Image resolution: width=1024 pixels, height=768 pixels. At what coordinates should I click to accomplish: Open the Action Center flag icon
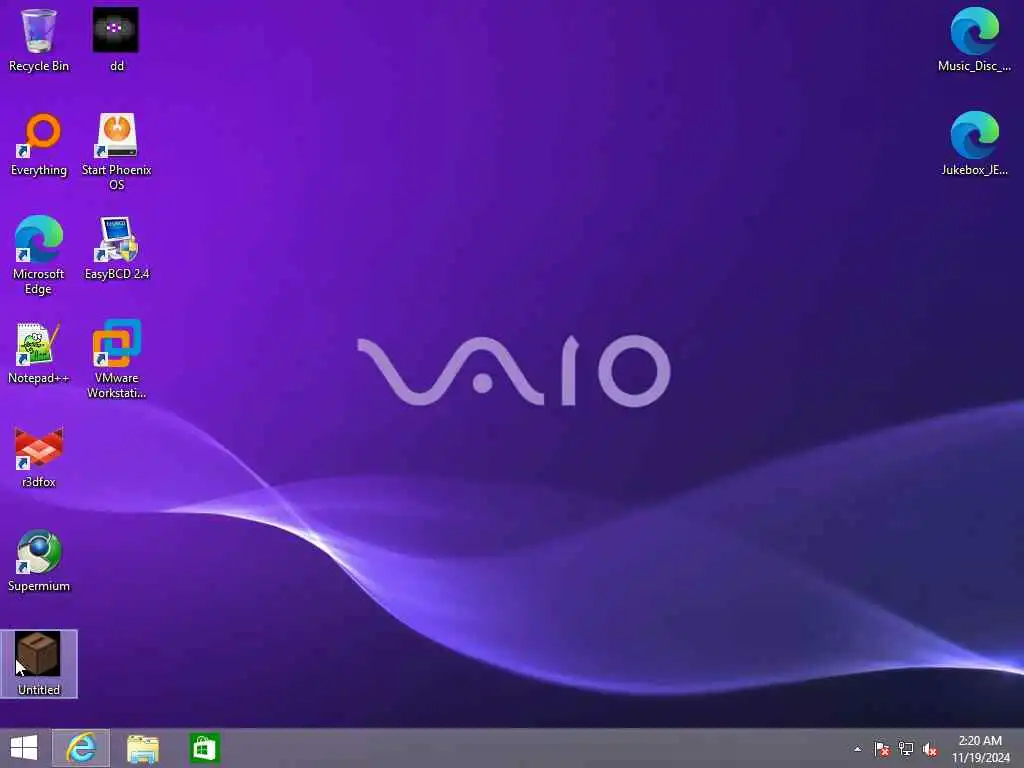[x=882, y=749]
